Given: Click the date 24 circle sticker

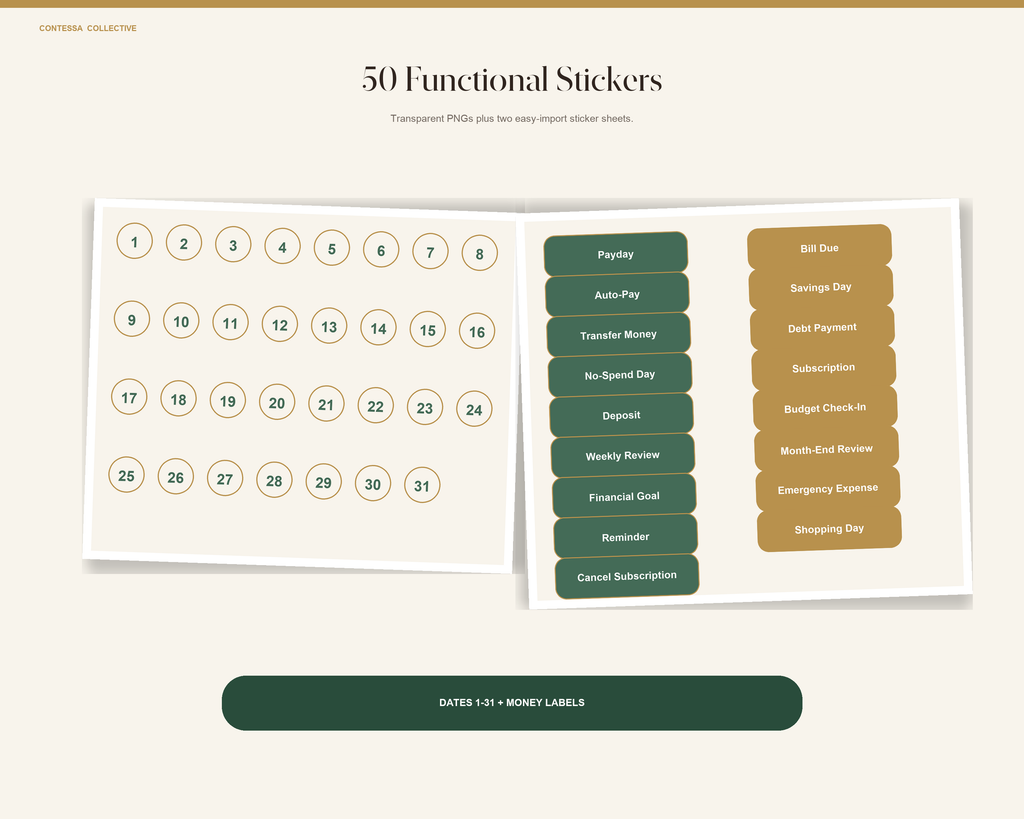Looking at the screenshot, I should (x=474, y=409).
